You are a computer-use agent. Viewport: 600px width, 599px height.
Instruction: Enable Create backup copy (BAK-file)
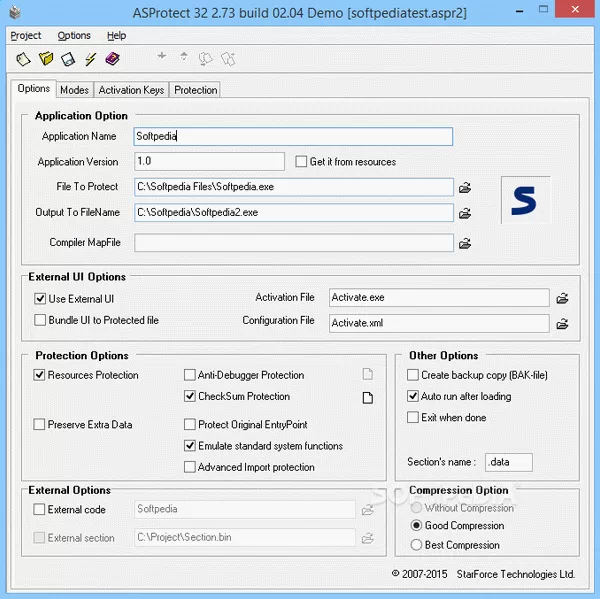coord(413,375)
